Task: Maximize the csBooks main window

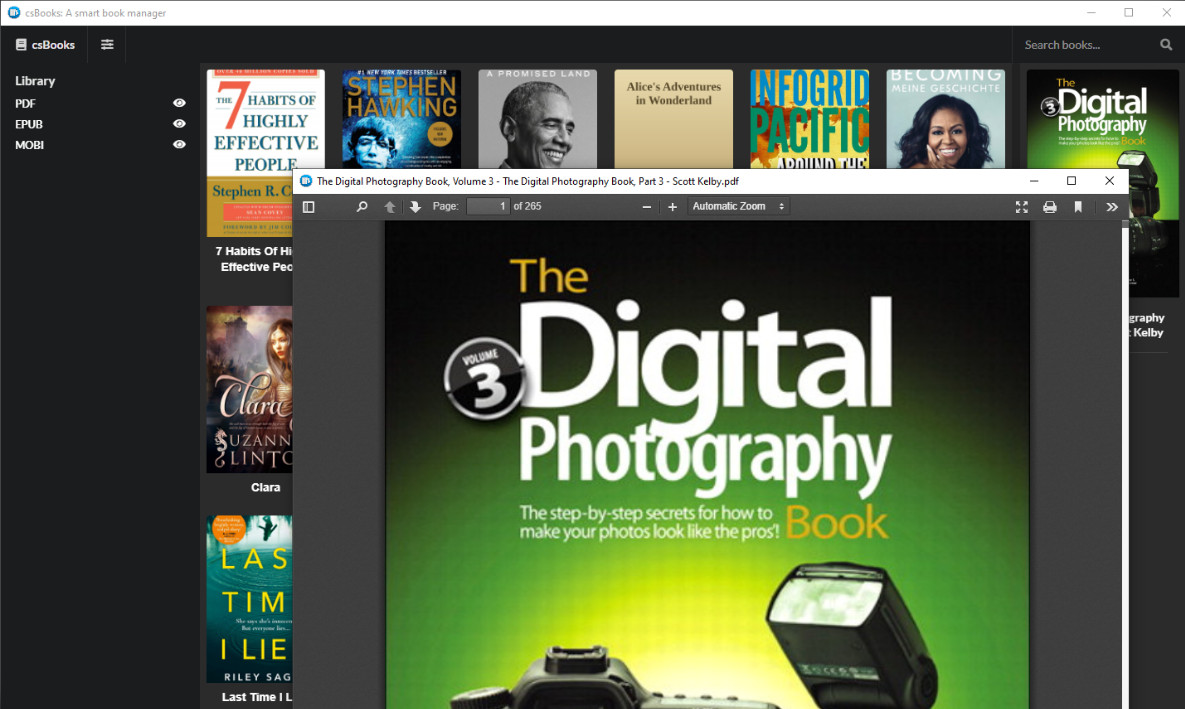Action: click(x=1128, y=13)
